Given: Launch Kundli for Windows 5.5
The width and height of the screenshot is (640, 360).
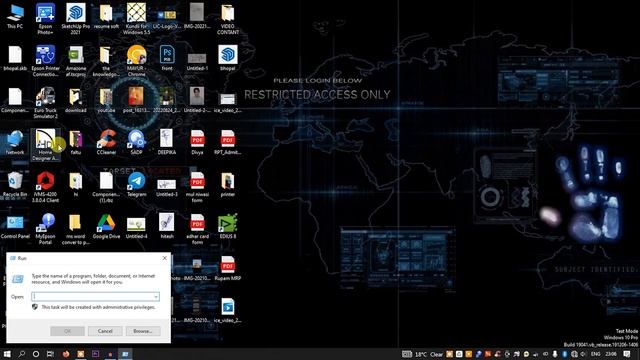Looking at the screenshot, I should click(x=136, y=19).
